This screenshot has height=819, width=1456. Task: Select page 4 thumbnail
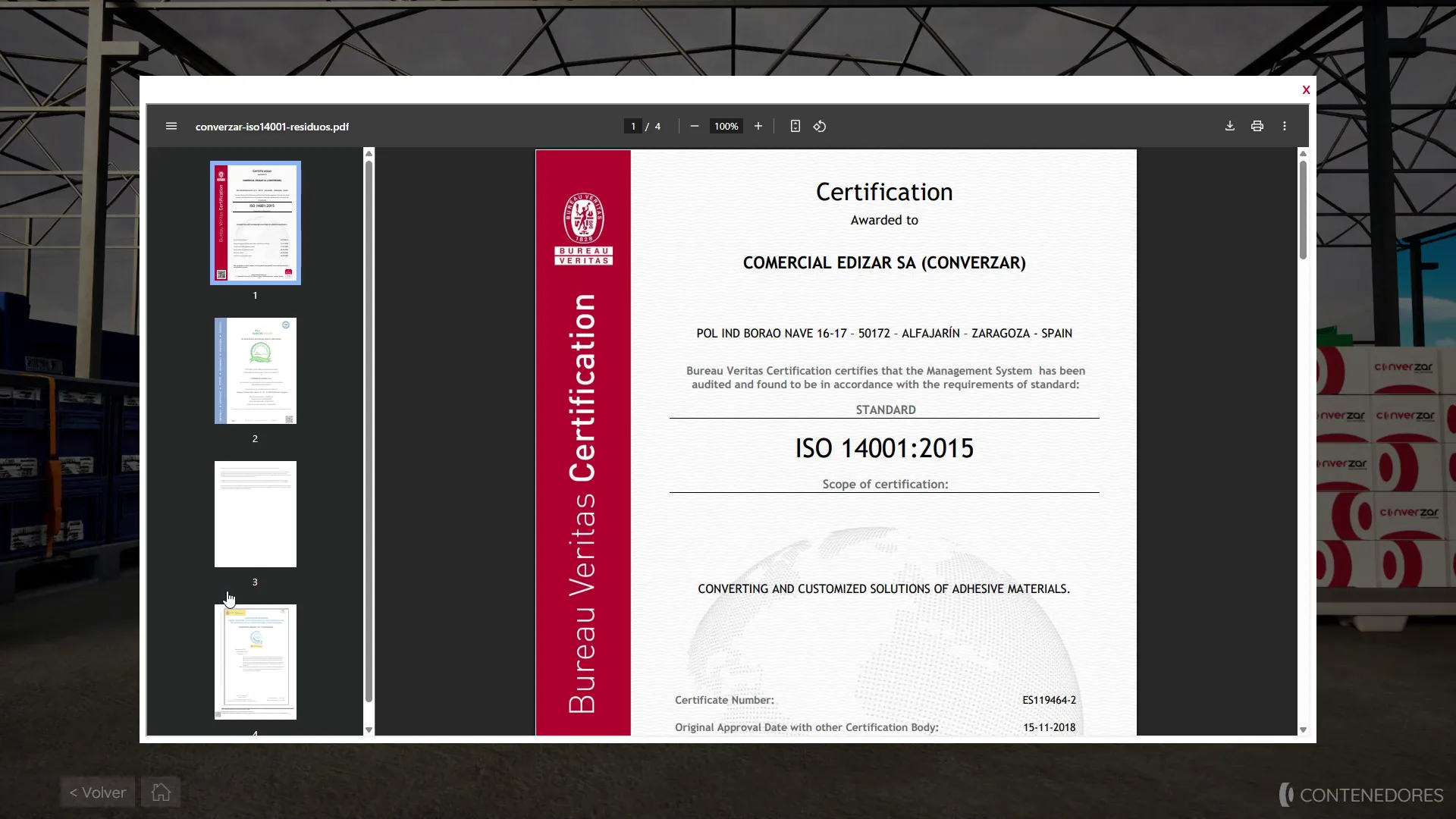coord(256,662)
